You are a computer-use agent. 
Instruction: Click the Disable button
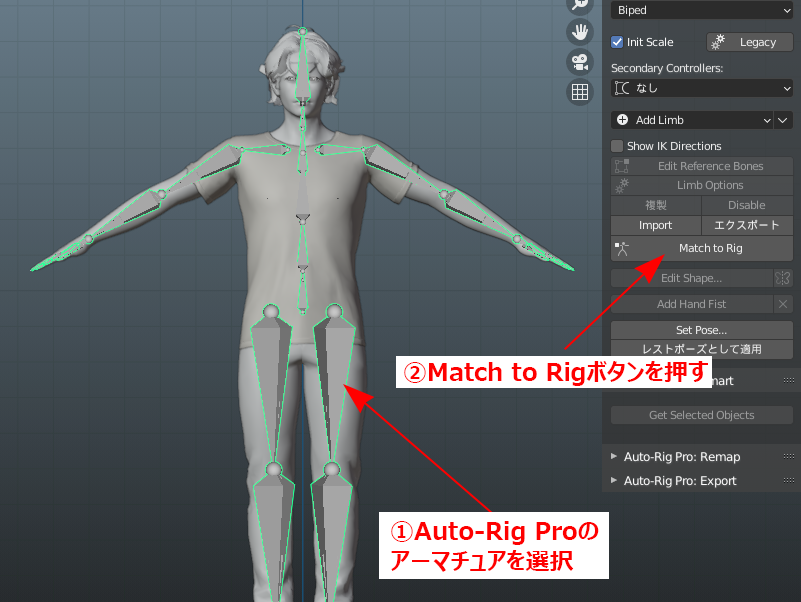click(x=747, y=205)
